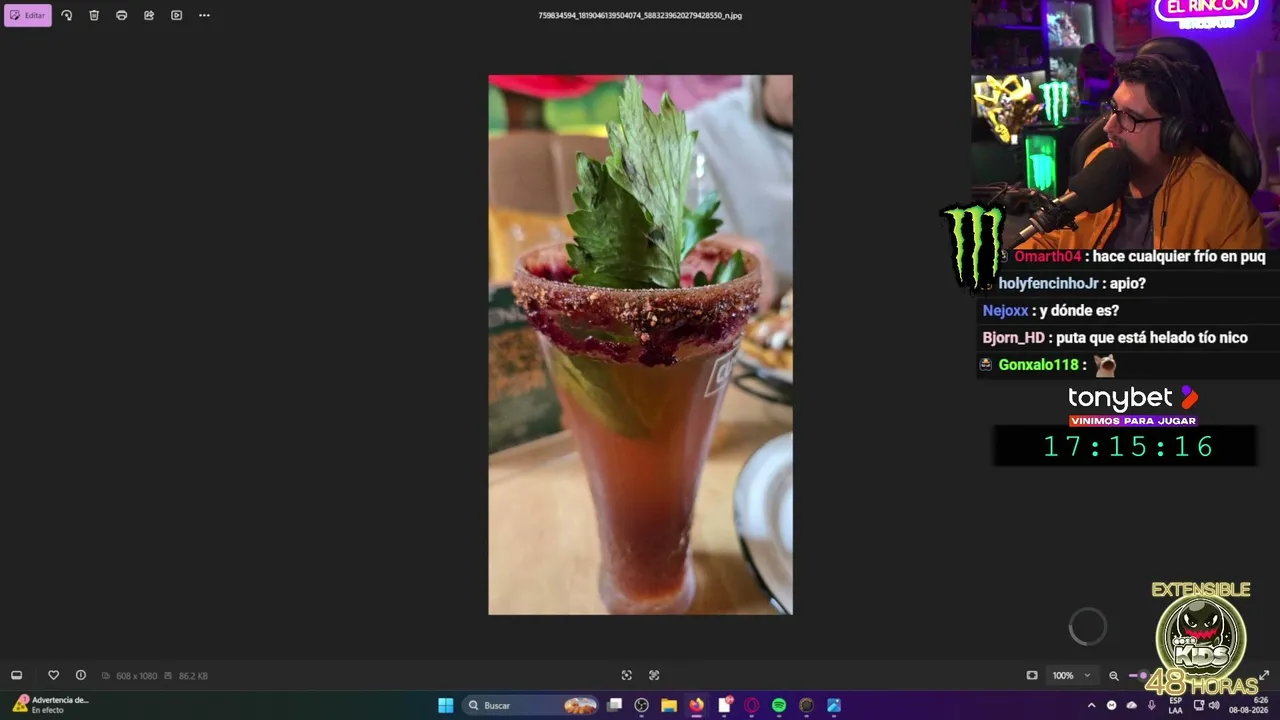The width and height of the screenshot is (1280, 720).
Task: Click the celery drink photo
Action: pyautogui.click(x=640, y=344)
